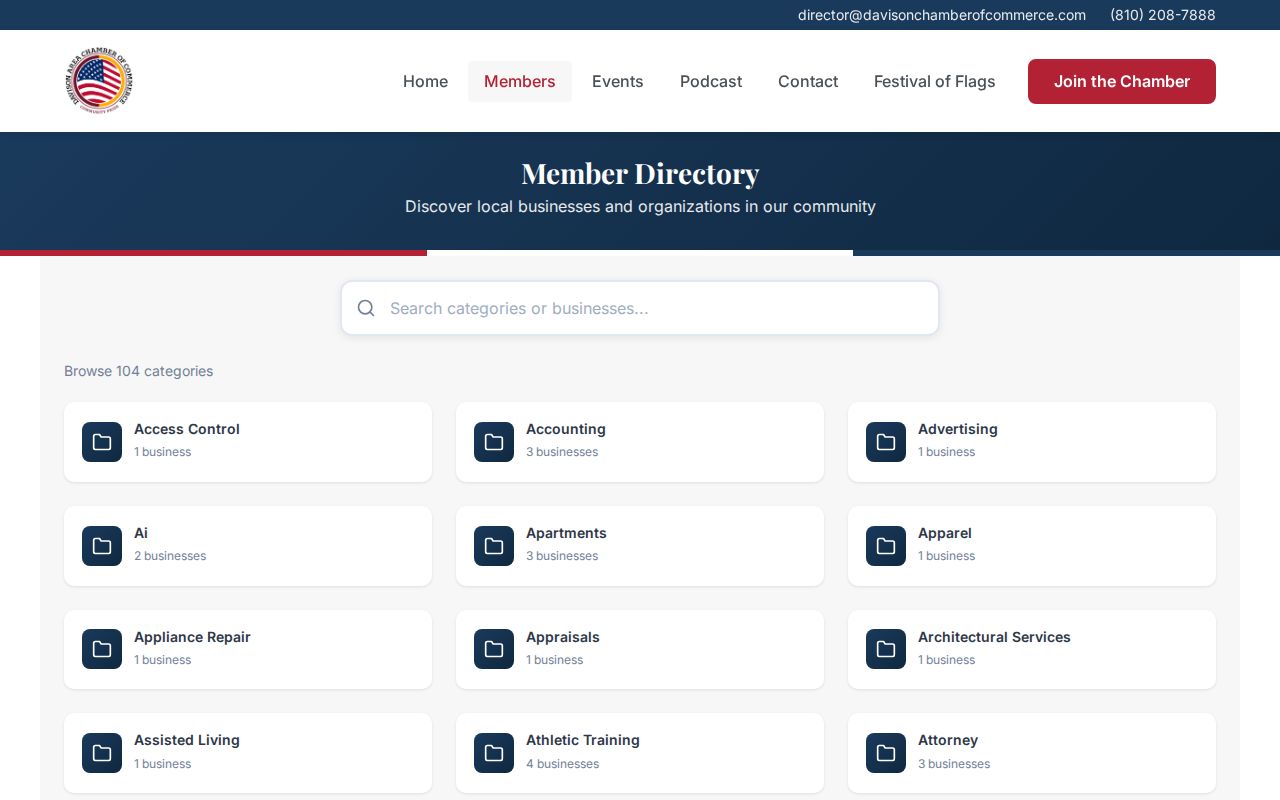Open the Accounting category name

point(566,429)
